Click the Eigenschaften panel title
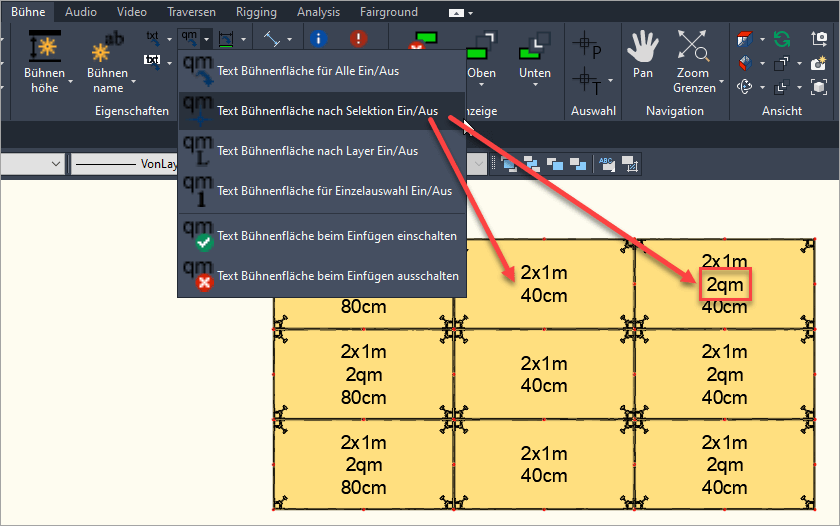Screen dimensions: 840x526 [132, 111]
